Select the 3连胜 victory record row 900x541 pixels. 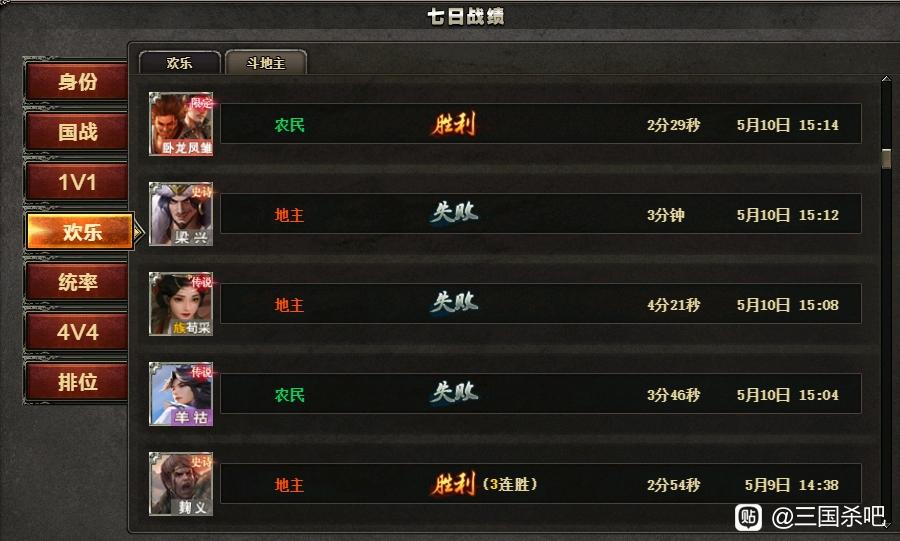point(541,484)
